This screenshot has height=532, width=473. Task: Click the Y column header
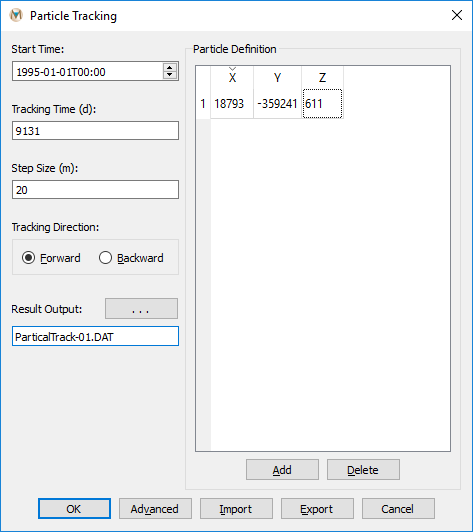277,78
